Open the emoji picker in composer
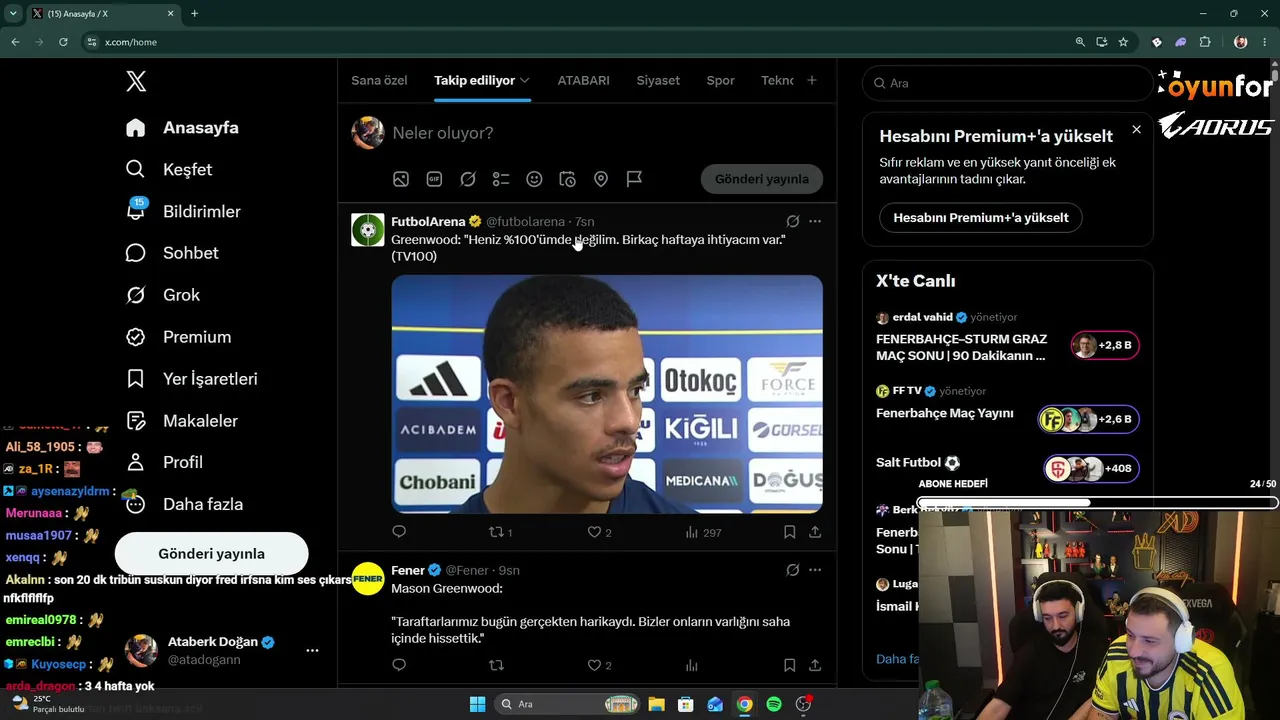Image resolution: width=1280 pixels, height=720 pixels. 534,179
